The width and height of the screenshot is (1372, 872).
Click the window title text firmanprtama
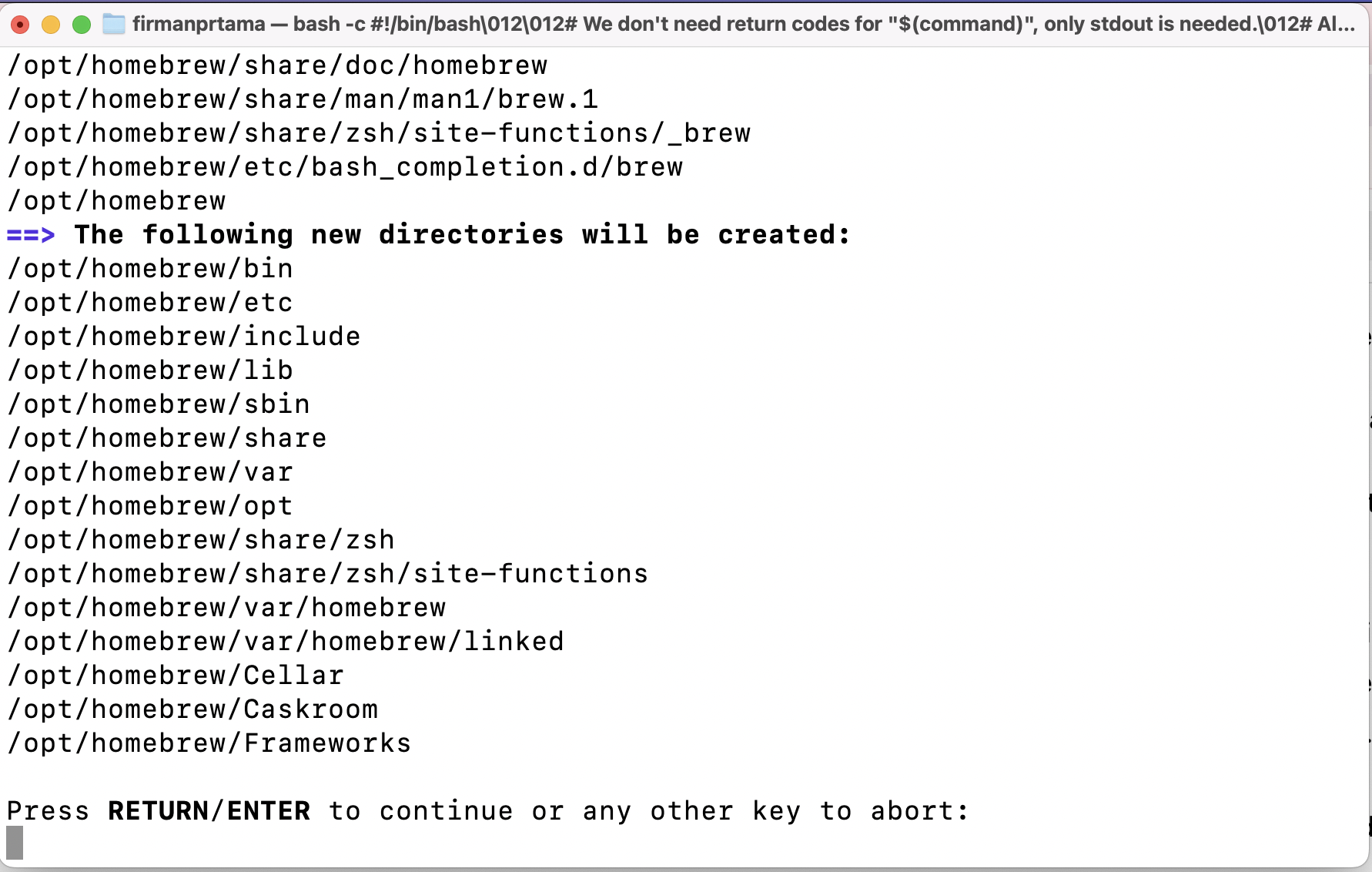tap(199, 24)
